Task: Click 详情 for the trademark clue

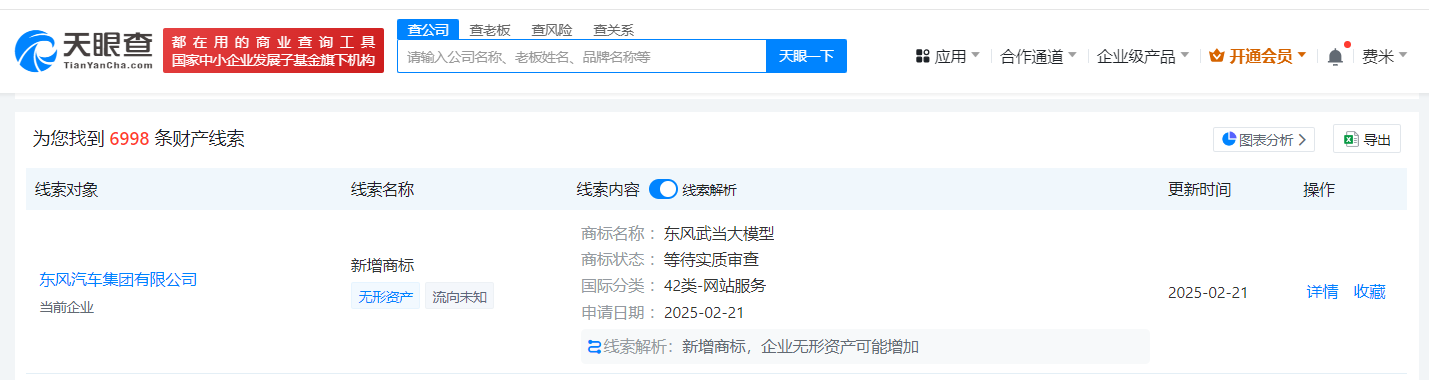Action: 1322,292
